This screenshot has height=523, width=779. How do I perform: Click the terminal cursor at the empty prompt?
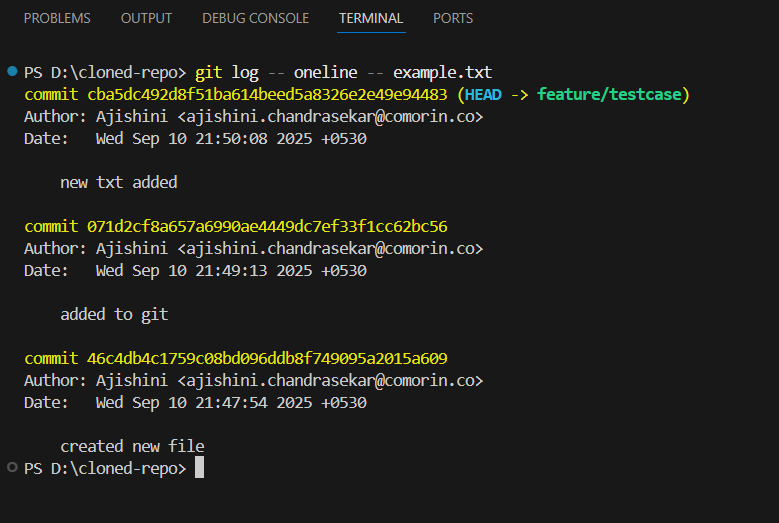[200, 468]
